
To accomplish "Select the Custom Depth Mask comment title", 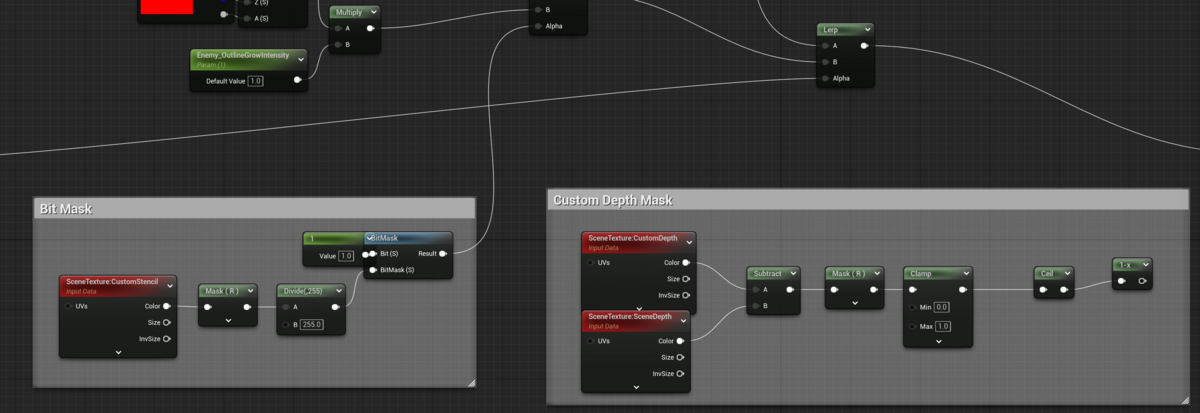I will point(613,200).
